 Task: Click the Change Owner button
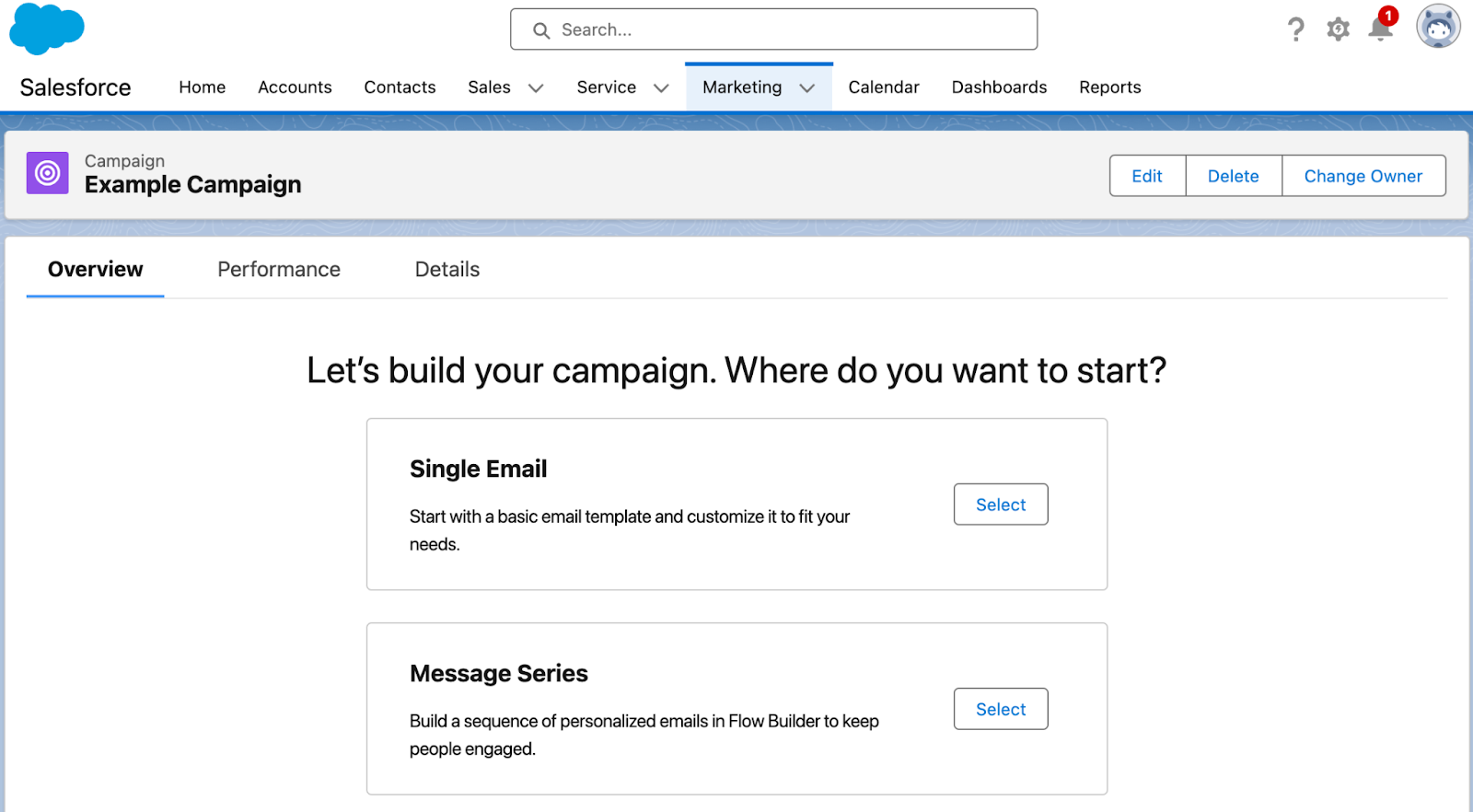pos(1363,176)
